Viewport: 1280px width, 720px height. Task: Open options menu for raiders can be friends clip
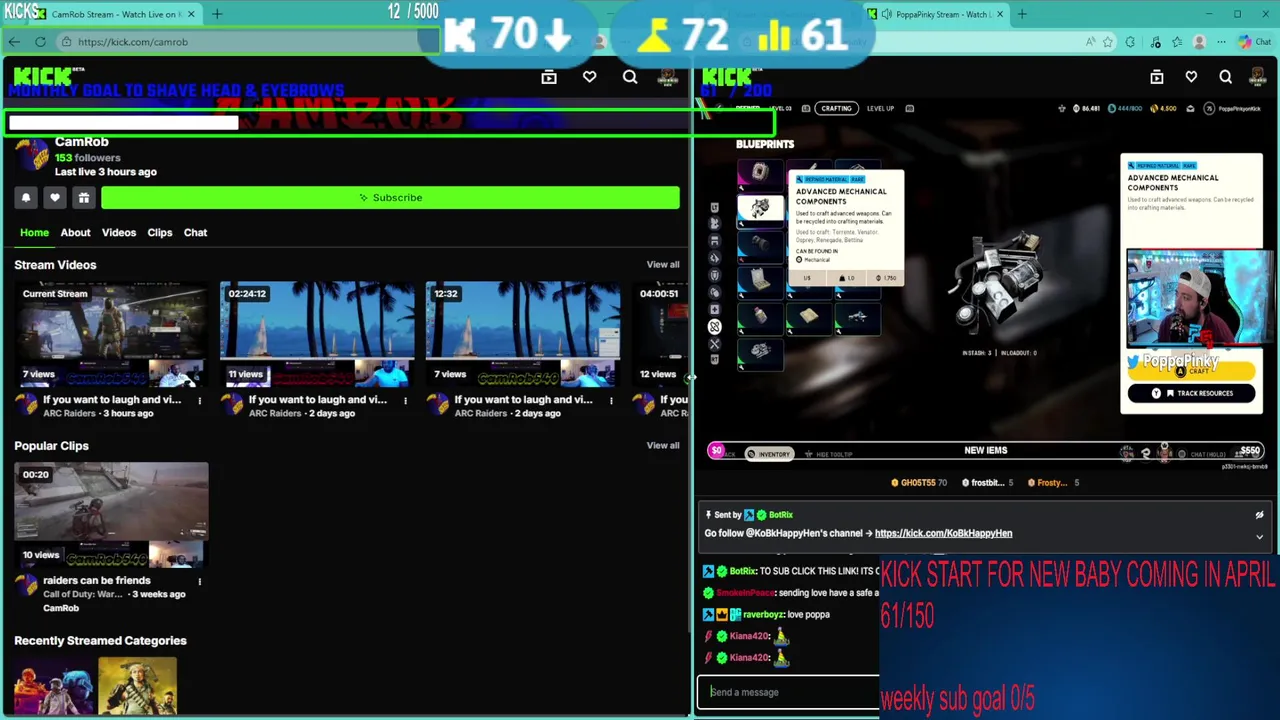(199, 581)
